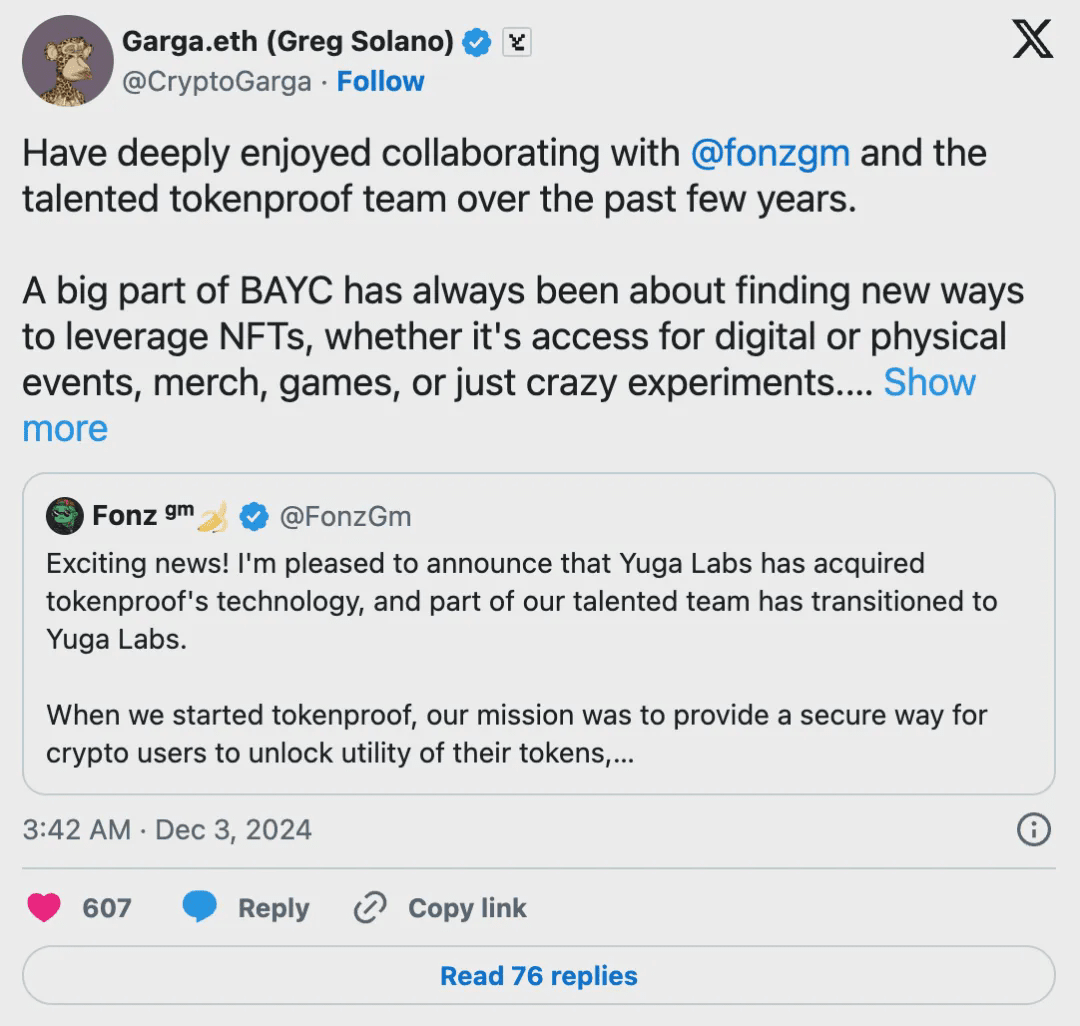Click the Garga.eth (Greg Solano) display name
Viewport: 1080px width, 1026px height.
(288, 42)
